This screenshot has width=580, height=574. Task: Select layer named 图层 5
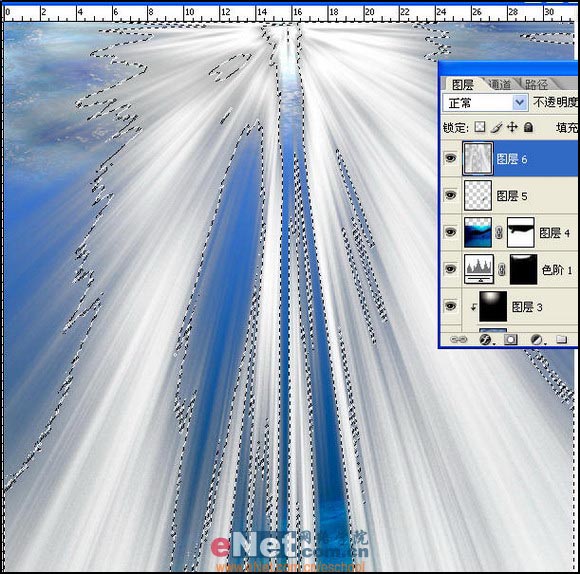pyautogui.click(x=512, y=196)
